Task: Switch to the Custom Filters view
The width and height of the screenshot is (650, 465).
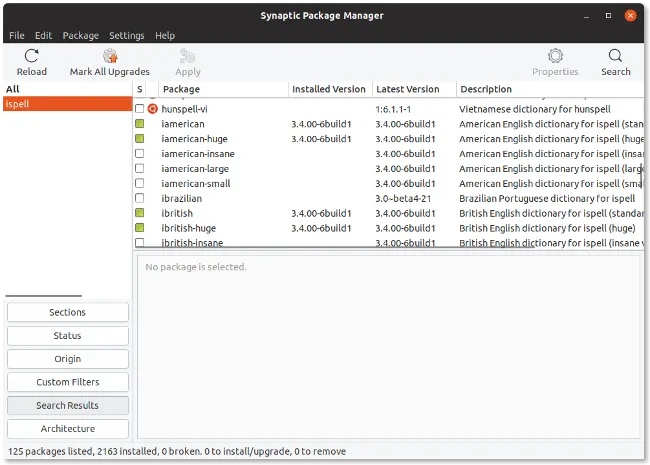Action: 67,382
